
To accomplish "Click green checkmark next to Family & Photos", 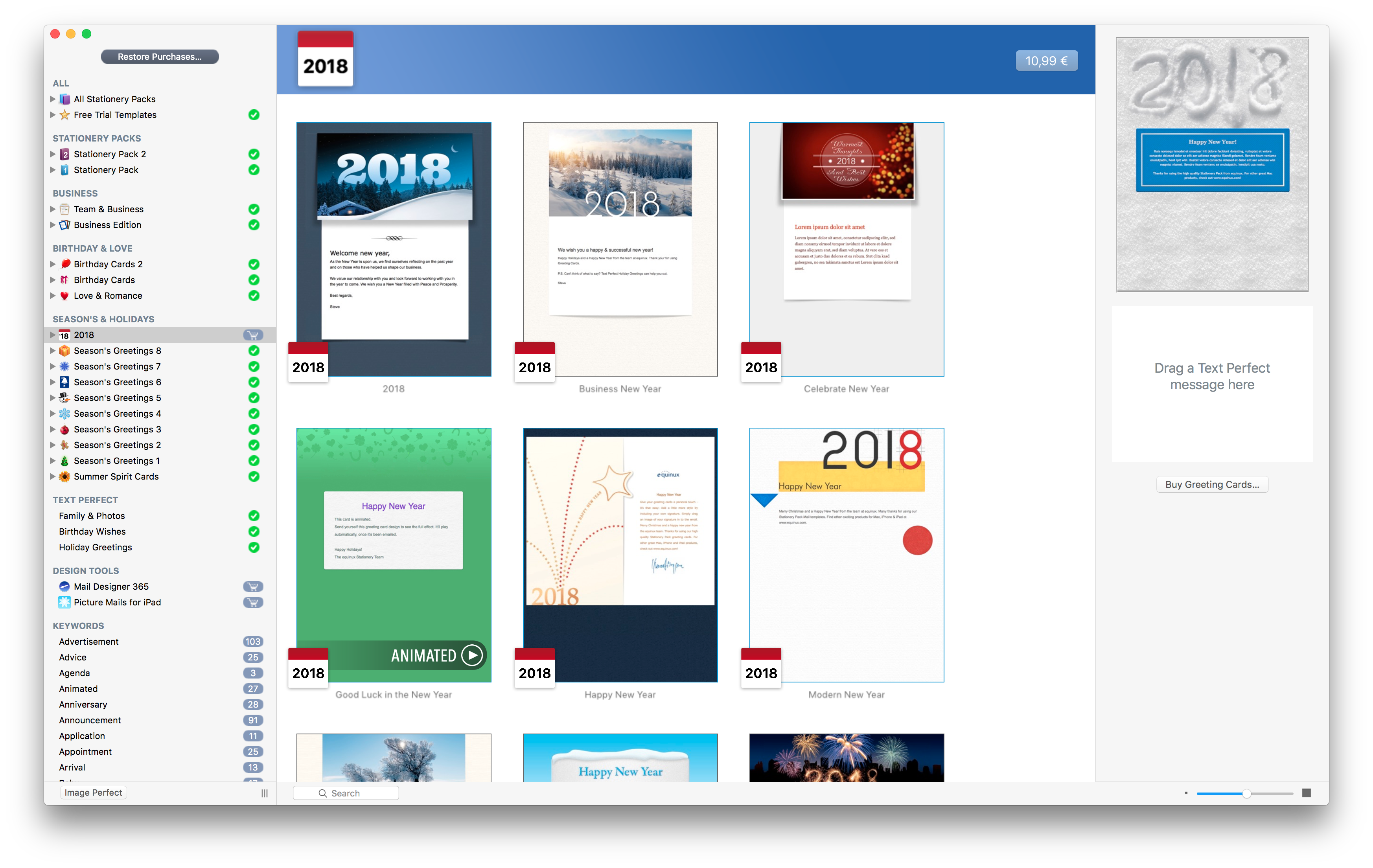I will [x=254, y=516].
